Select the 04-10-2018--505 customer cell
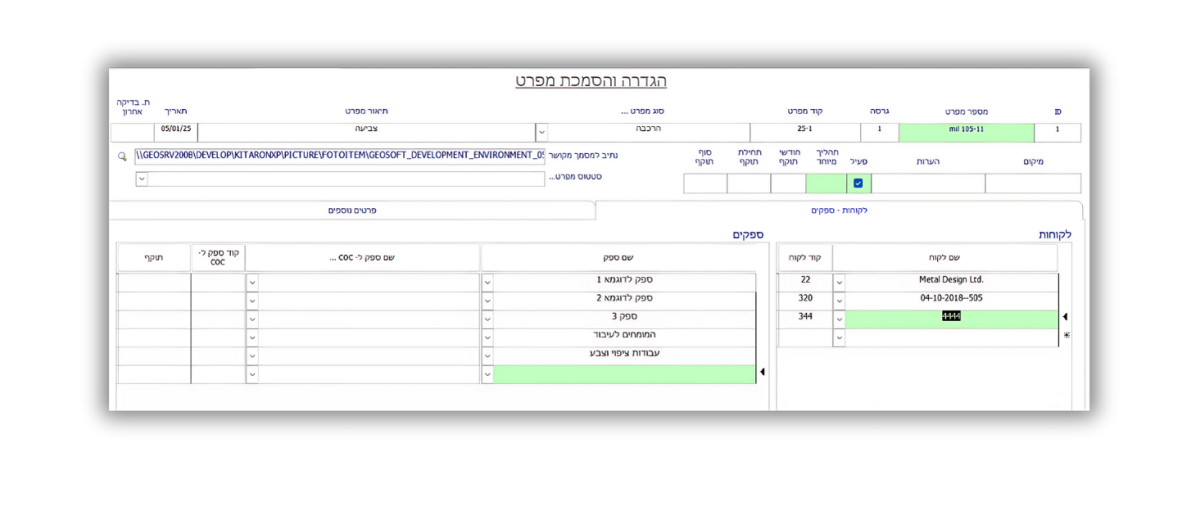 [x=952, y=300]
